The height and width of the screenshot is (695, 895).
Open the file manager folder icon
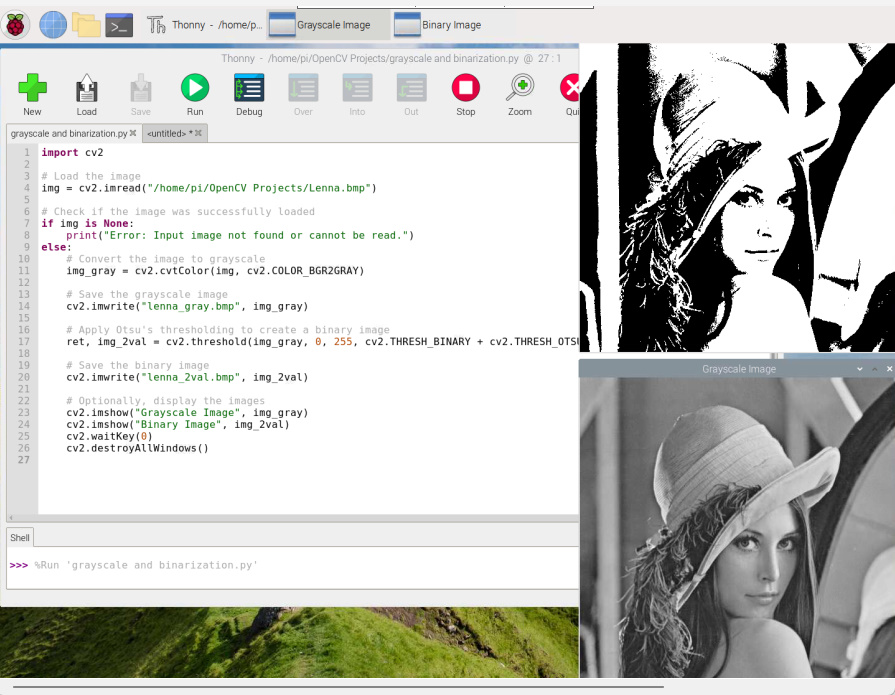(86, 25)
